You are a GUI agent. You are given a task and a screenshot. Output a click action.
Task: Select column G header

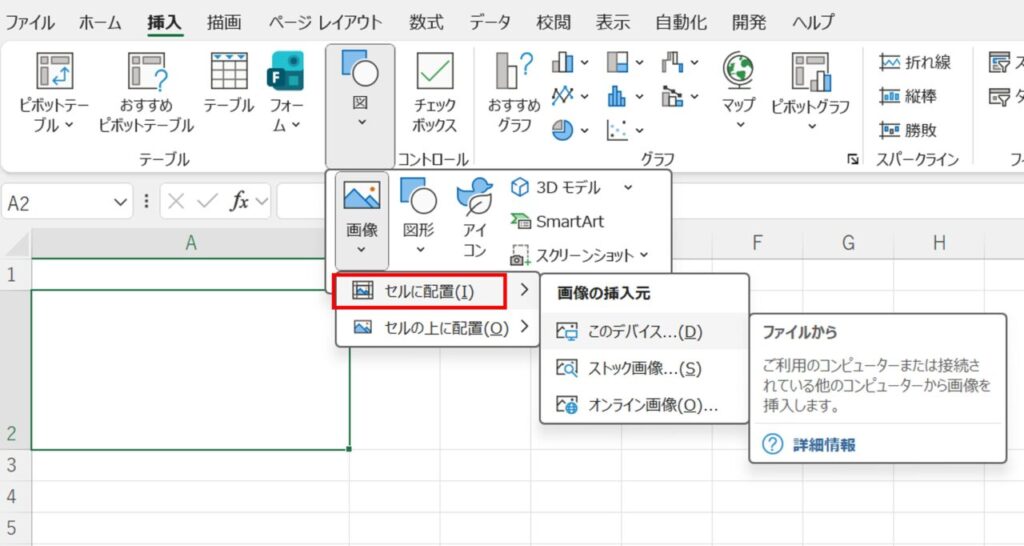click(848, 243)
